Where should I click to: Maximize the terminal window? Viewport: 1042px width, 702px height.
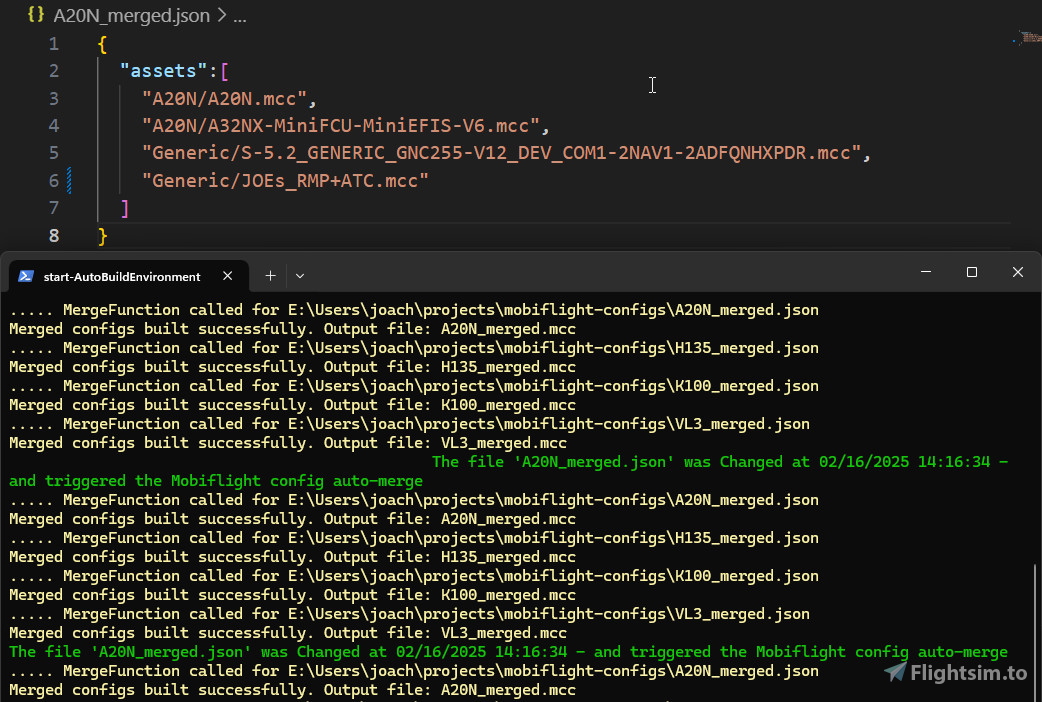[971, 272]
